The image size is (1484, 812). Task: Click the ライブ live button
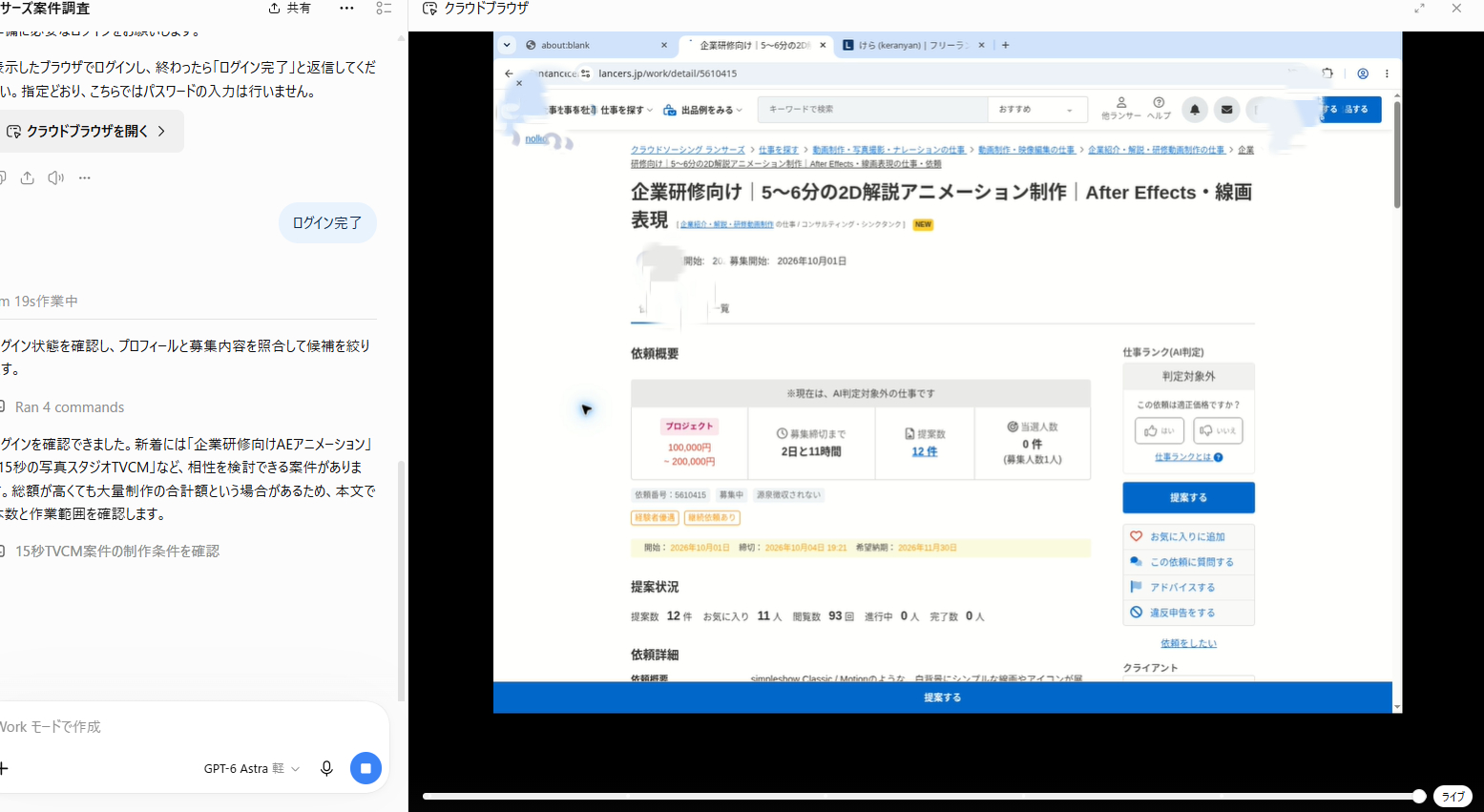click(1453, 797)
